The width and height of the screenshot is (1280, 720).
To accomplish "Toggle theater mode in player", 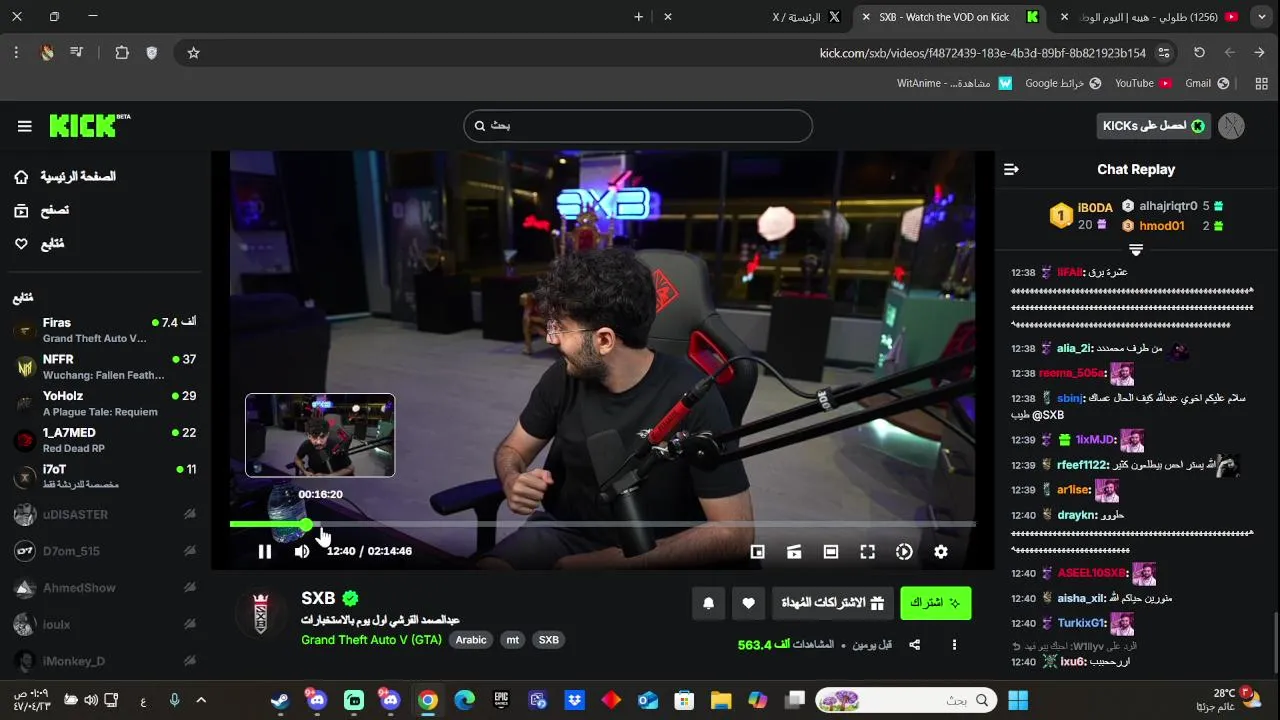I will (831, 551).
